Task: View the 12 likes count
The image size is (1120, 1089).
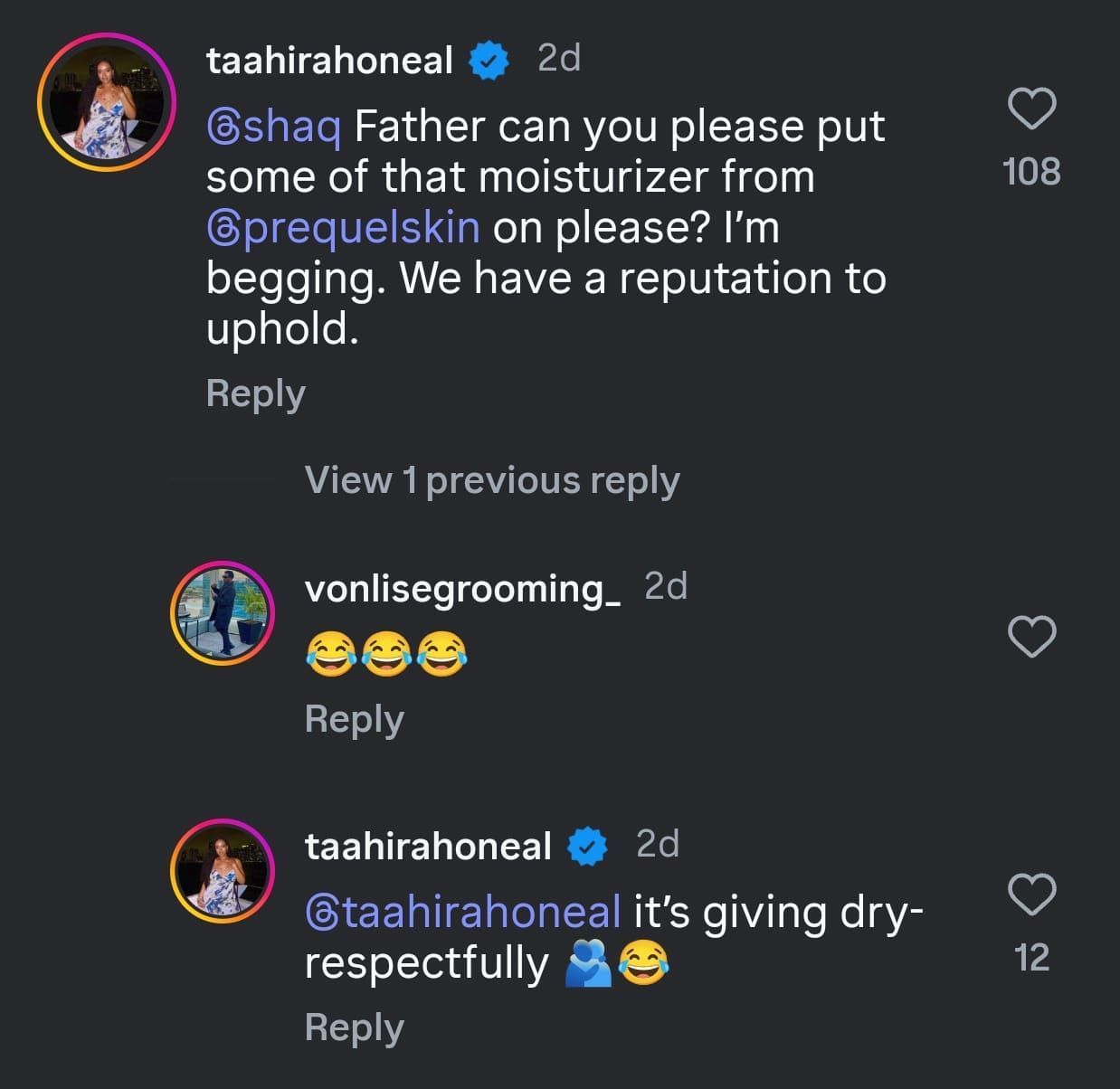Action: 1031,958
